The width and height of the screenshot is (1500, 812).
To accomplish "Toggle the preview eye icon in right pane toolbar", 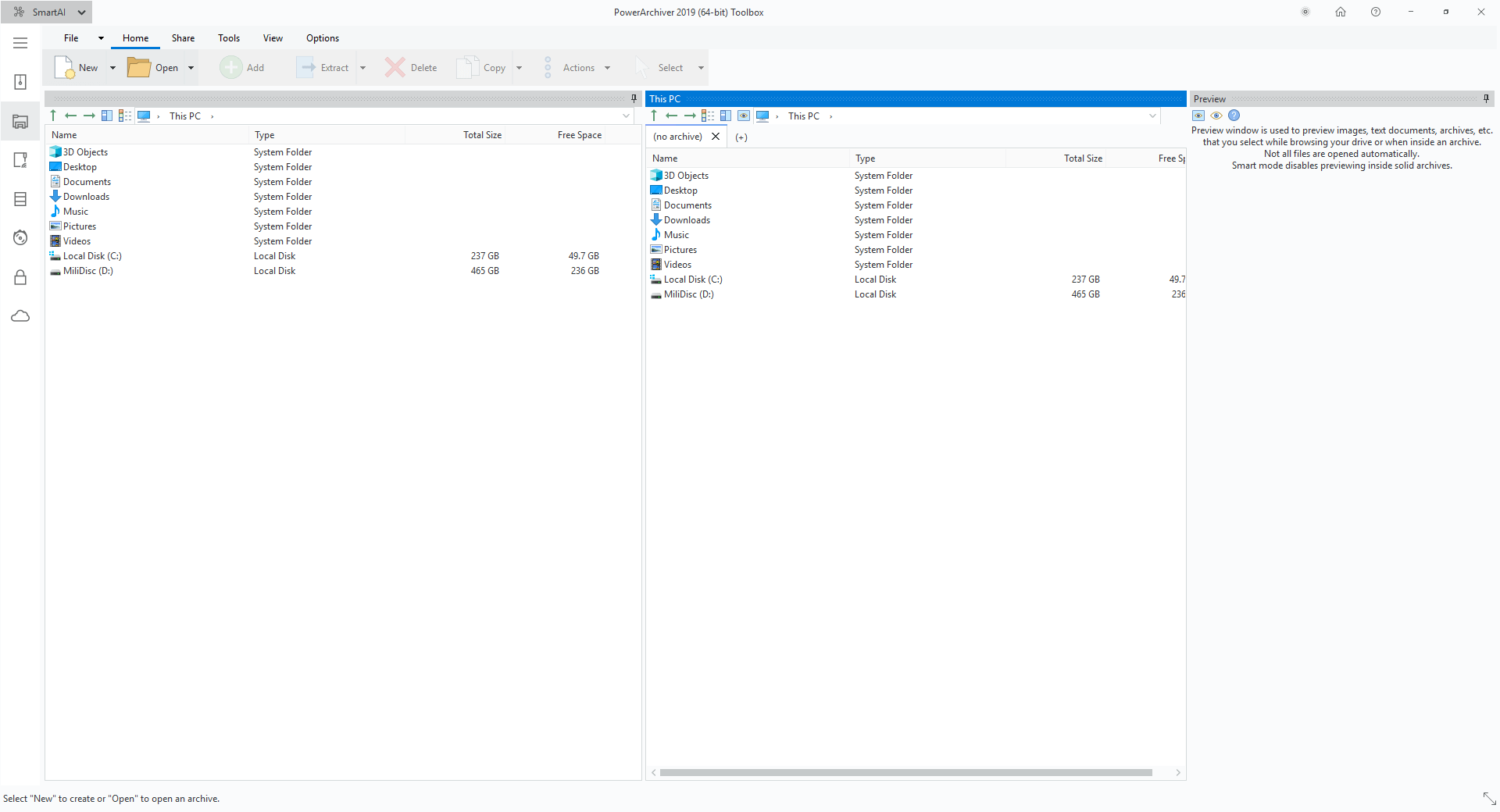I will [744, 116].
